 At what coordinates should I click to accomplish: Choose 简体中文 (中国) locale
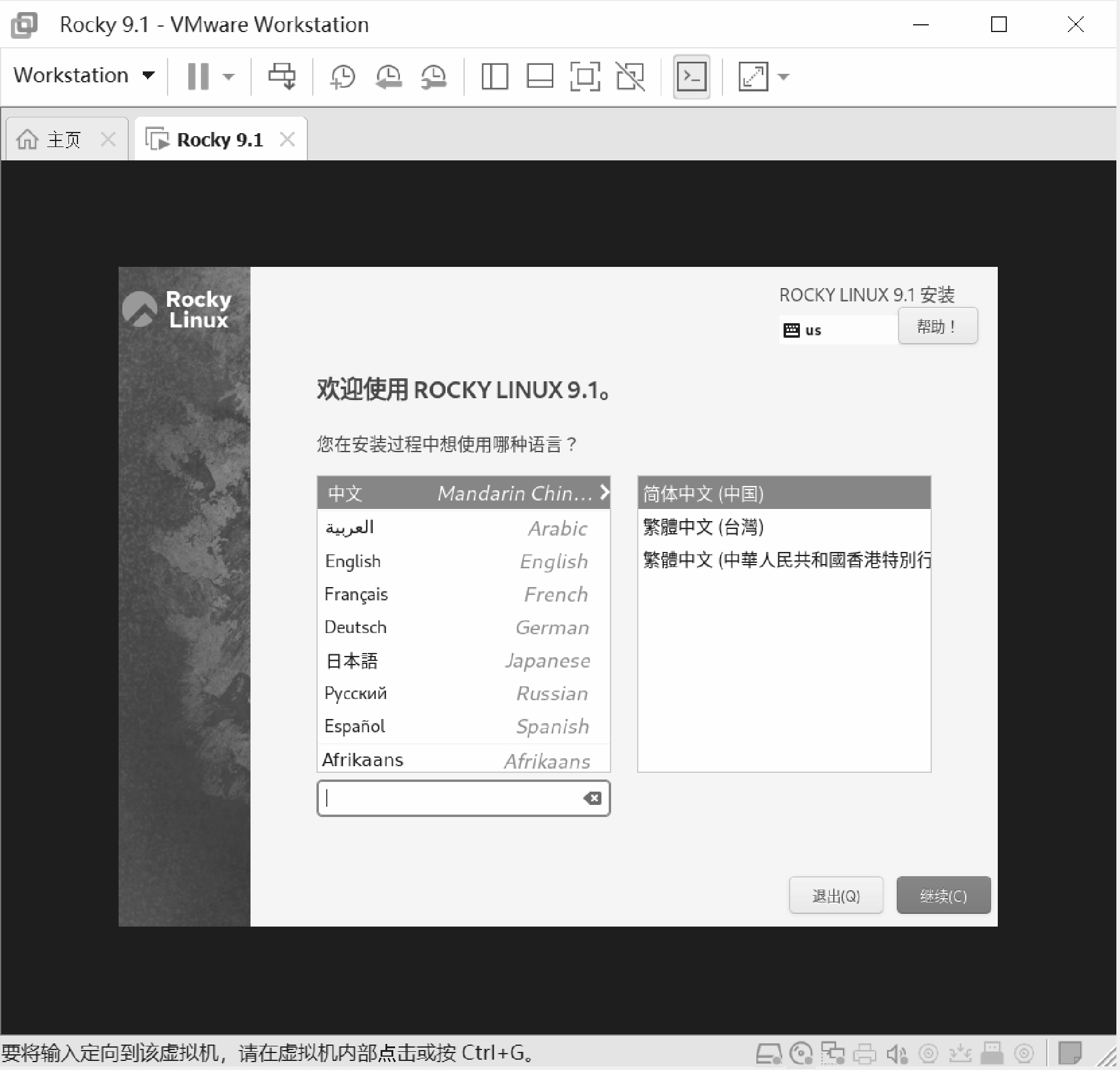(784, 493)
